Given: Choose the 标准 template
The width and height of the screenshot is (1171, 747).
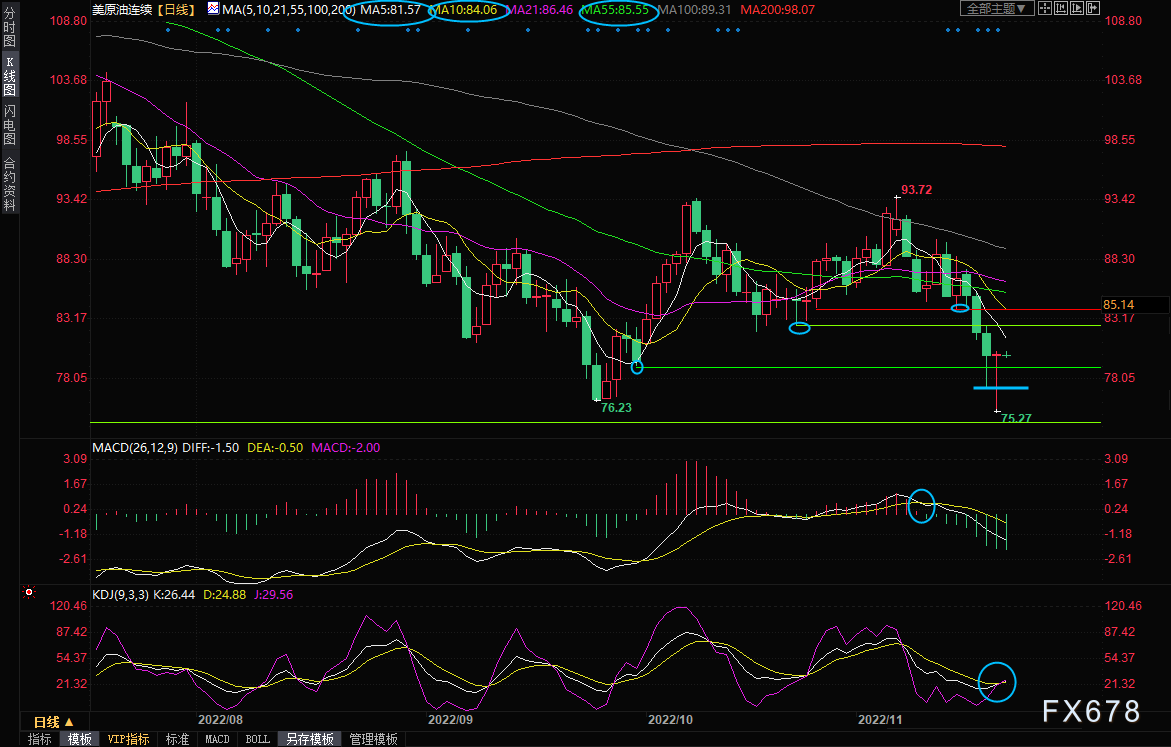Looking at the screenshot, I should tap(177, 739).
